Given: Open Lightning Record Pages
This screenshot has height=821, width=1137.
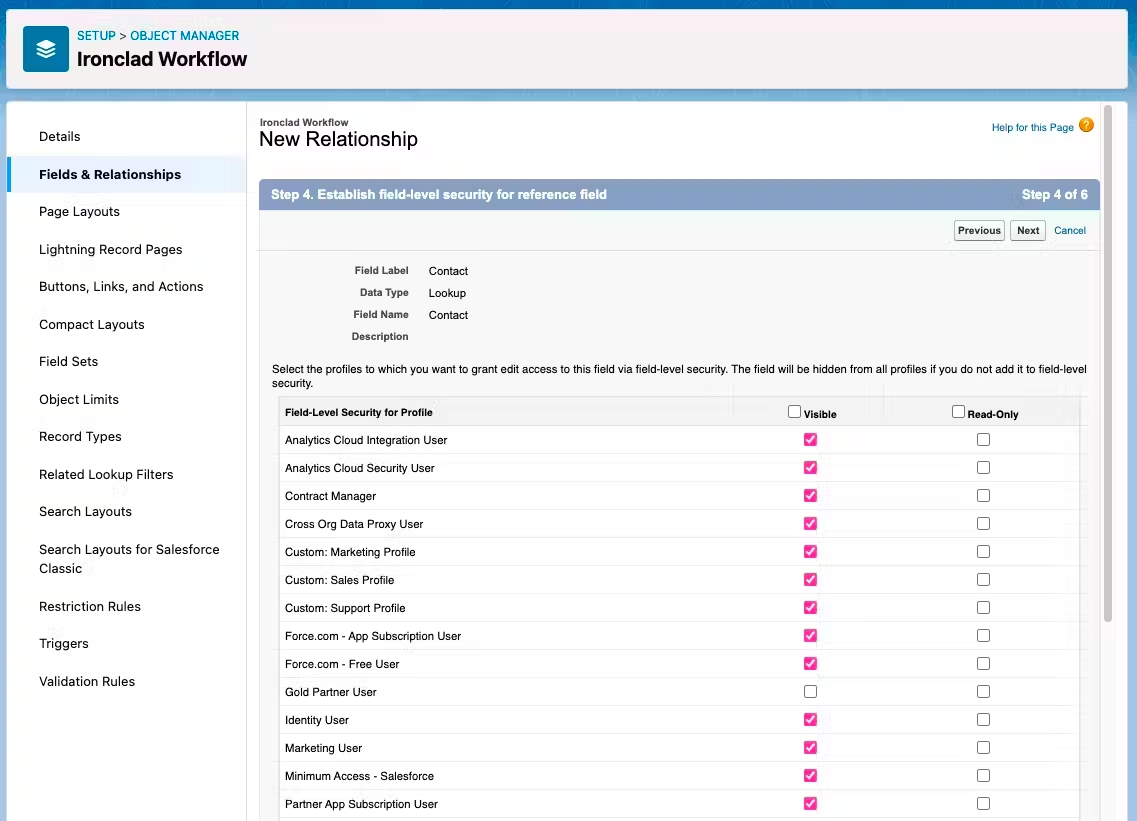Looking at the screenshot, I should coord(110,249).
